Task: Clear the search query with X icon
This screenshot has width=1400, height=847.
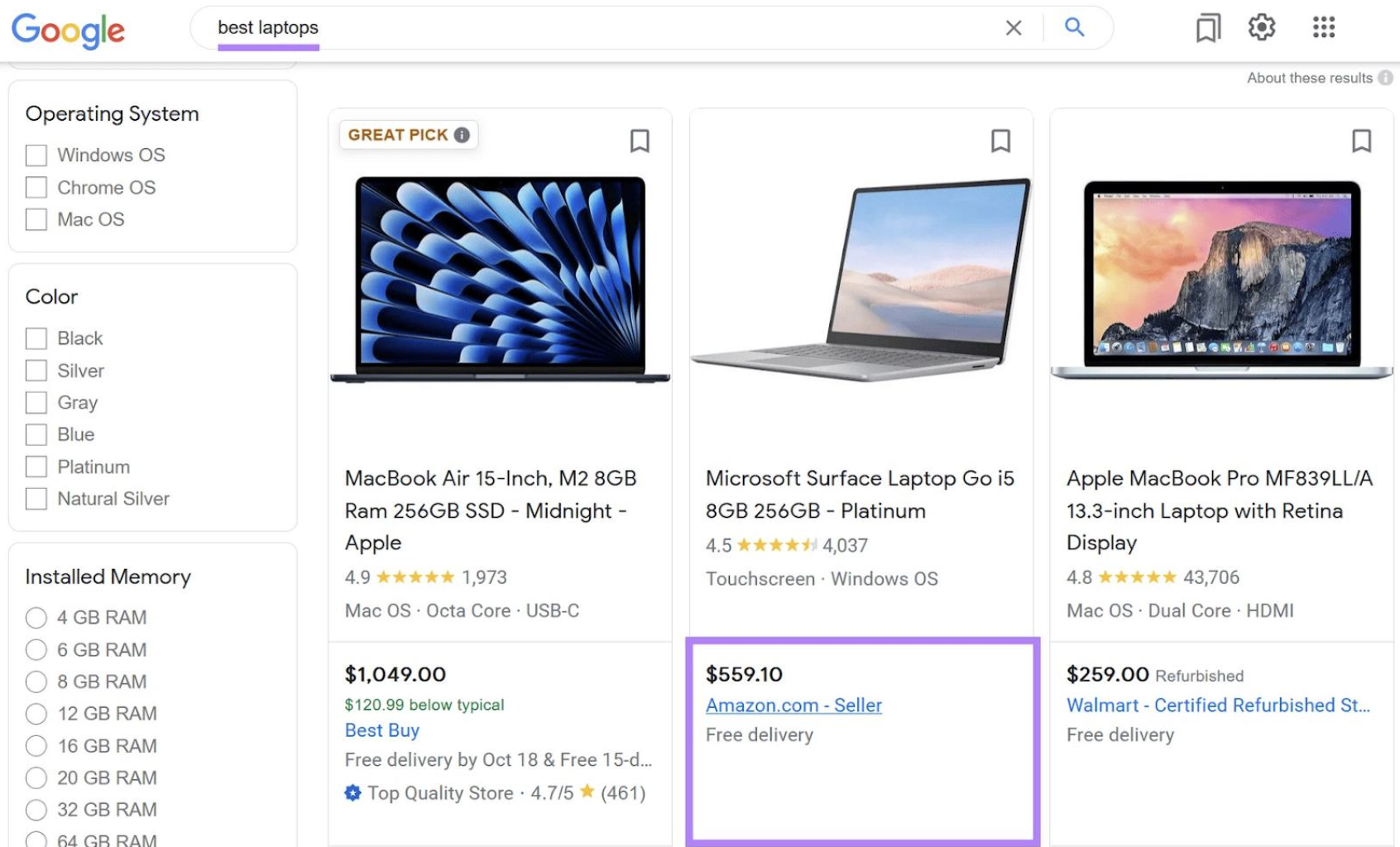Action: click(x=1013, y=28)
